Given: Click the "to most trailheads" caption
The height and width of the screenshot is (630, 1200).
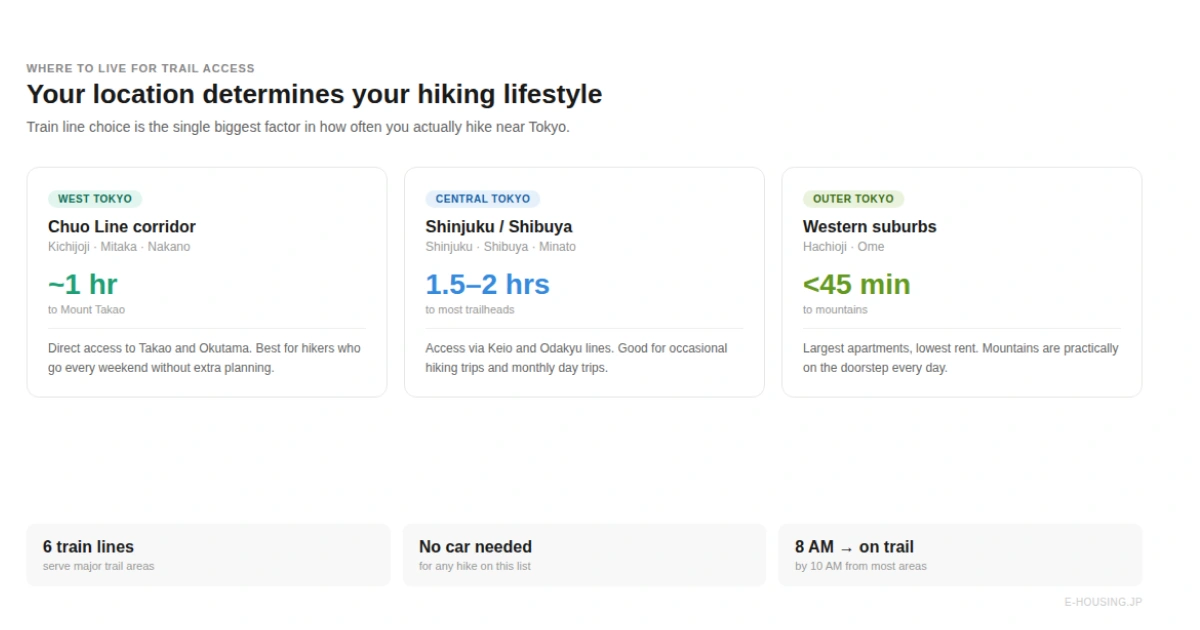Looking at the screenshot, I should point(470,310).
